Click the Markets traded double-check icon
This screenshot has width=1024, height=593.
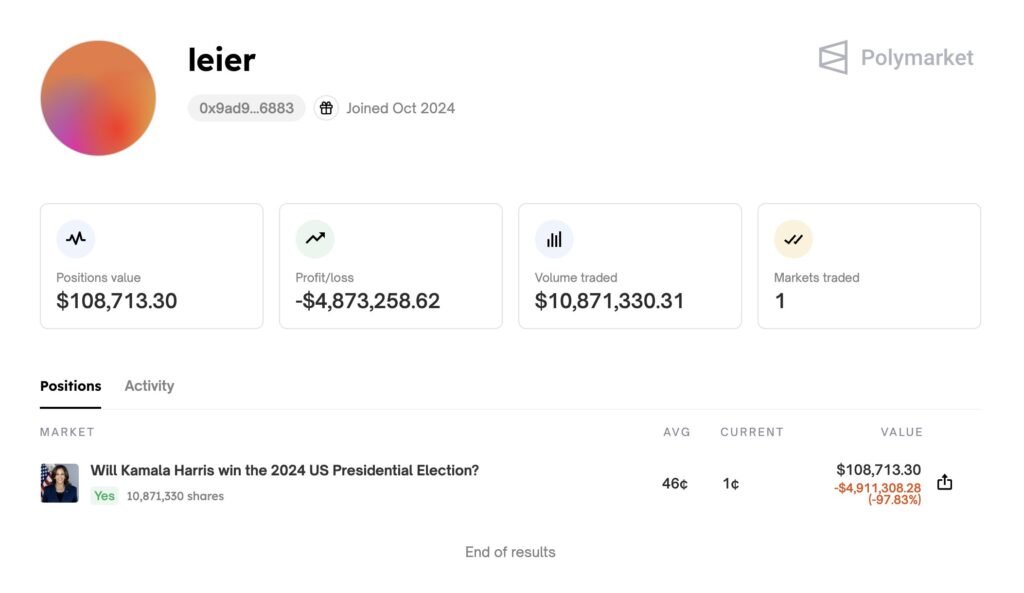coord(793,239)
